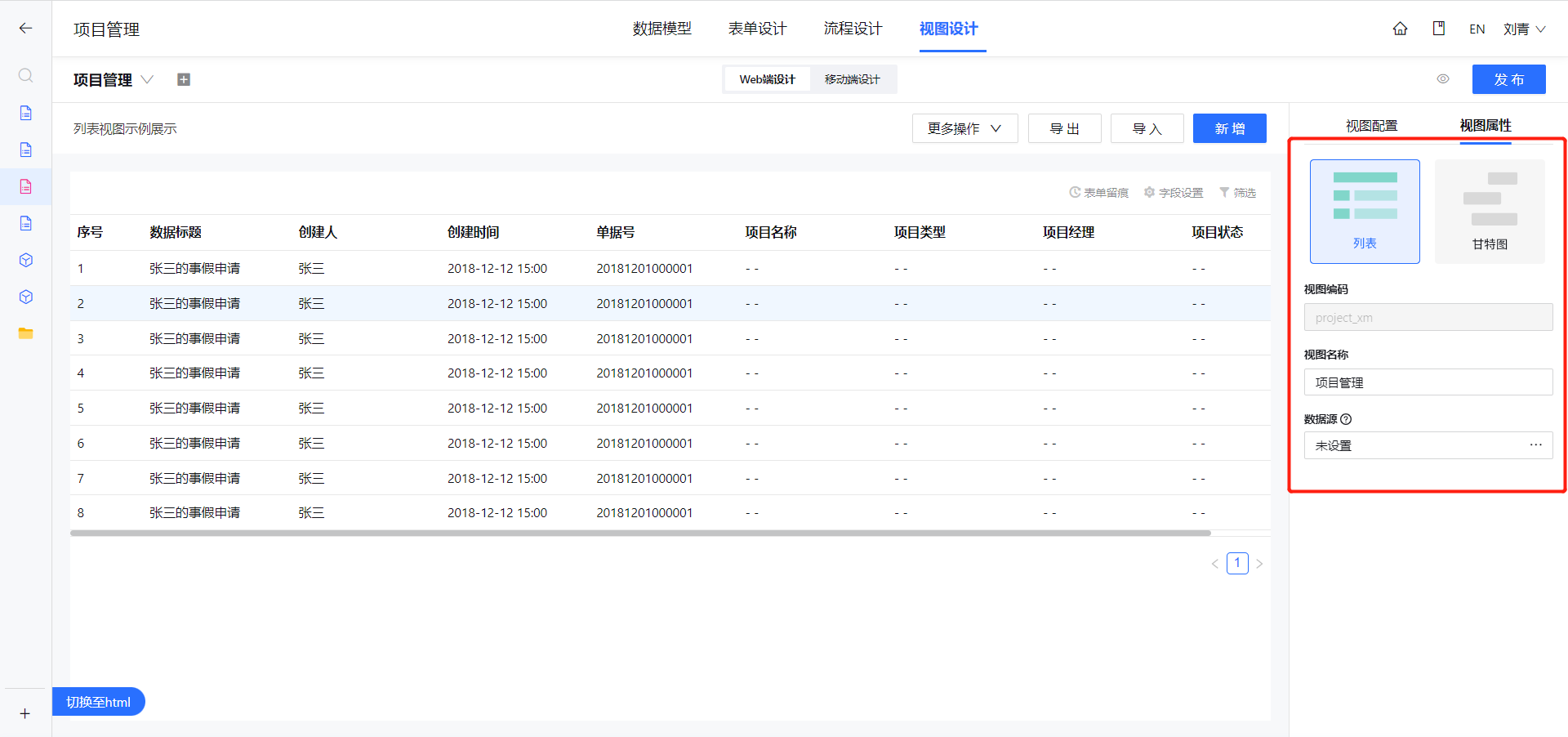The width and height of the screenshot is (1568, 737).
Task: Click the 序号 column header
Action: click(90, 232)
